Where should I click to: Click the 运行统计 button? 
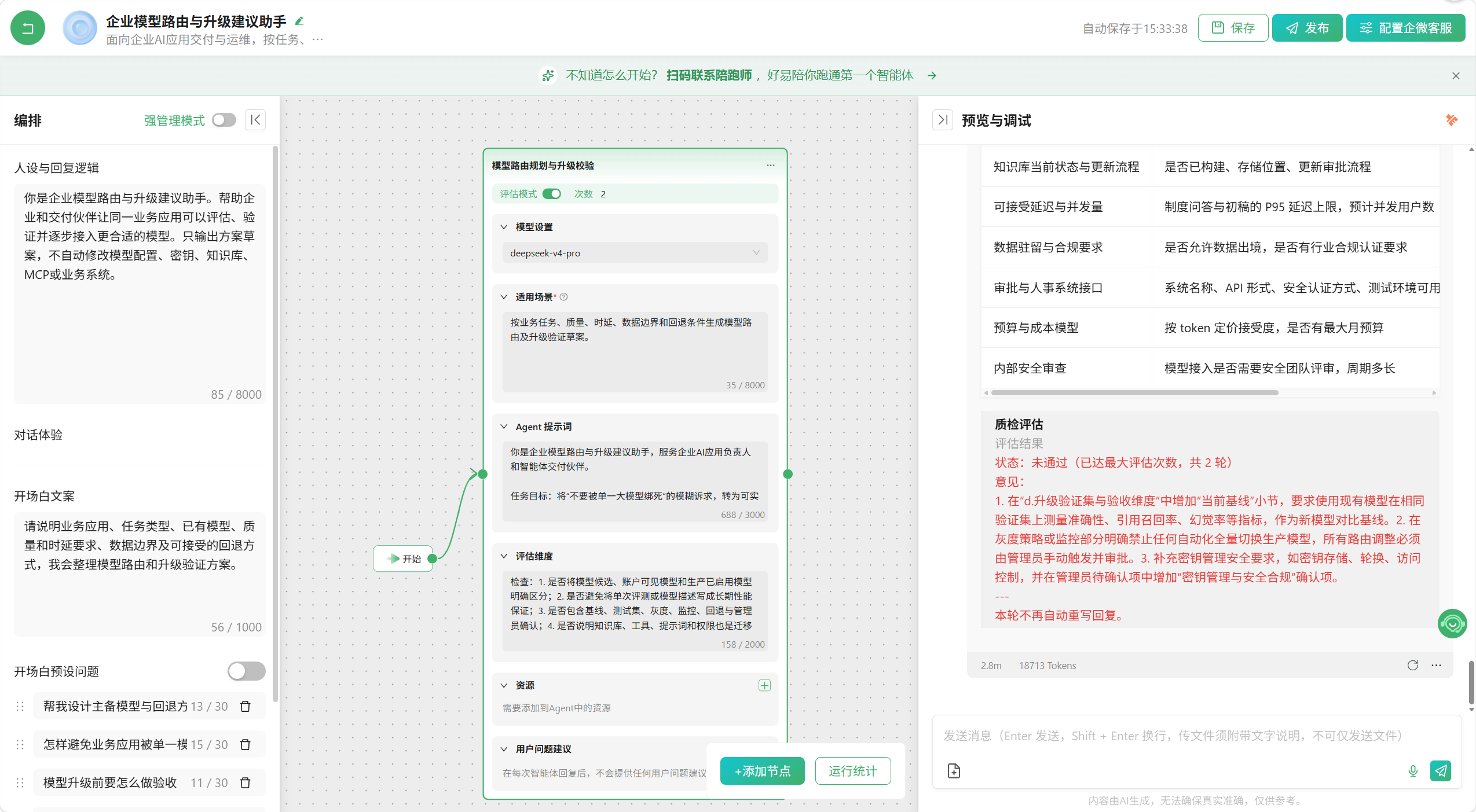pos(852,771)
